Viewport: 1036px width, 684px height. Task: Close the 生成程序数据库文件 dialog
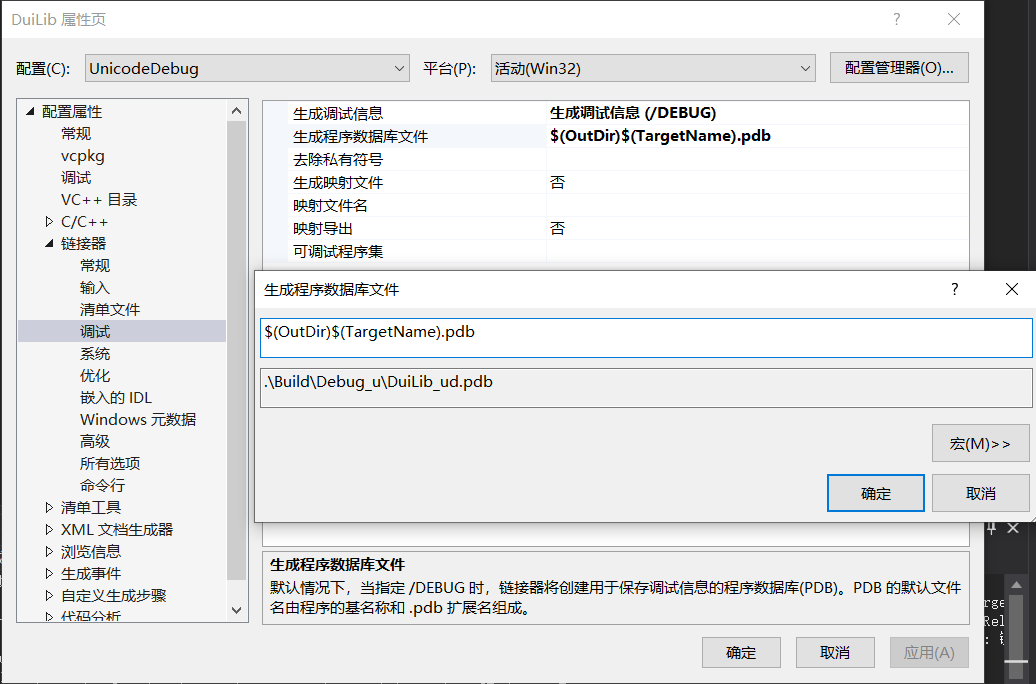point(1011,289)
